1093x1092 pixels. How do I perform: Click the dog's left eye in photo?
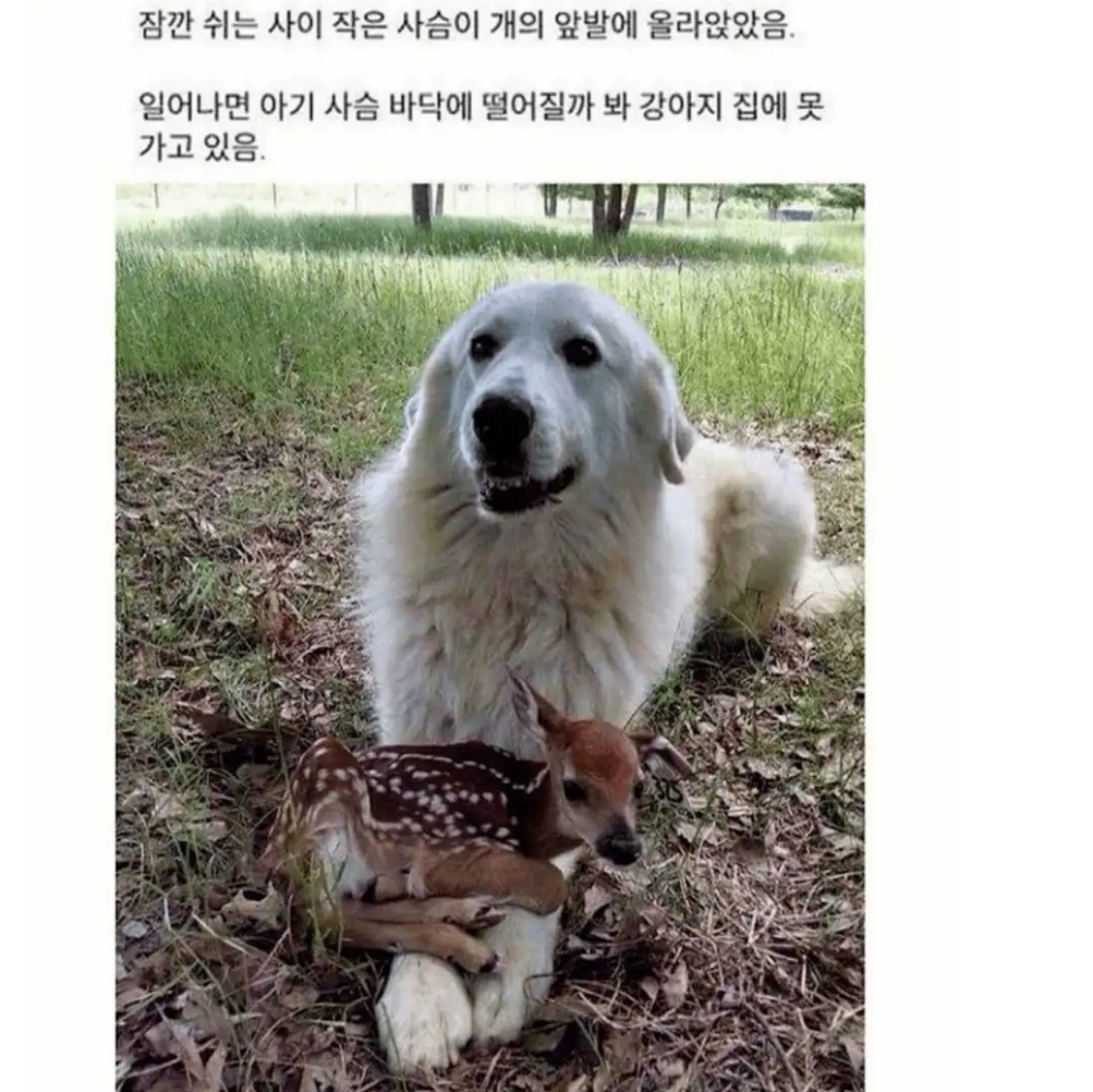point(482,347)
